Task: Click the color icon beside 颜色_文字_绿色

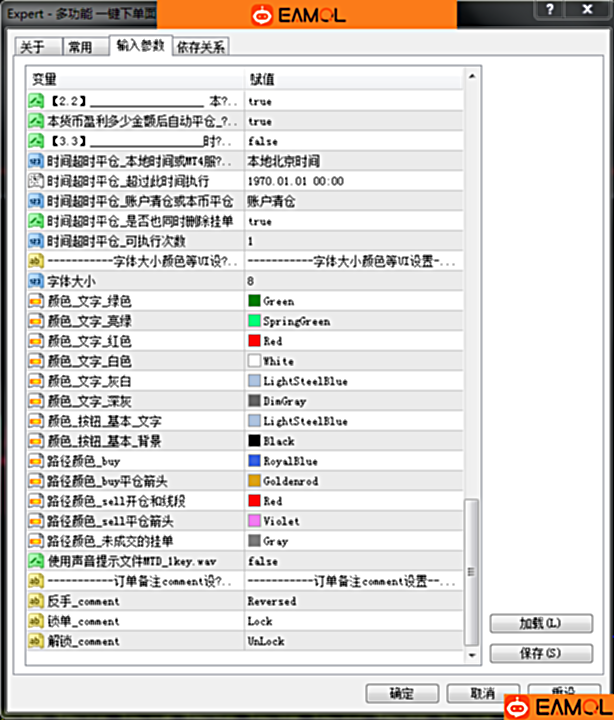Action: click(35, 301)
